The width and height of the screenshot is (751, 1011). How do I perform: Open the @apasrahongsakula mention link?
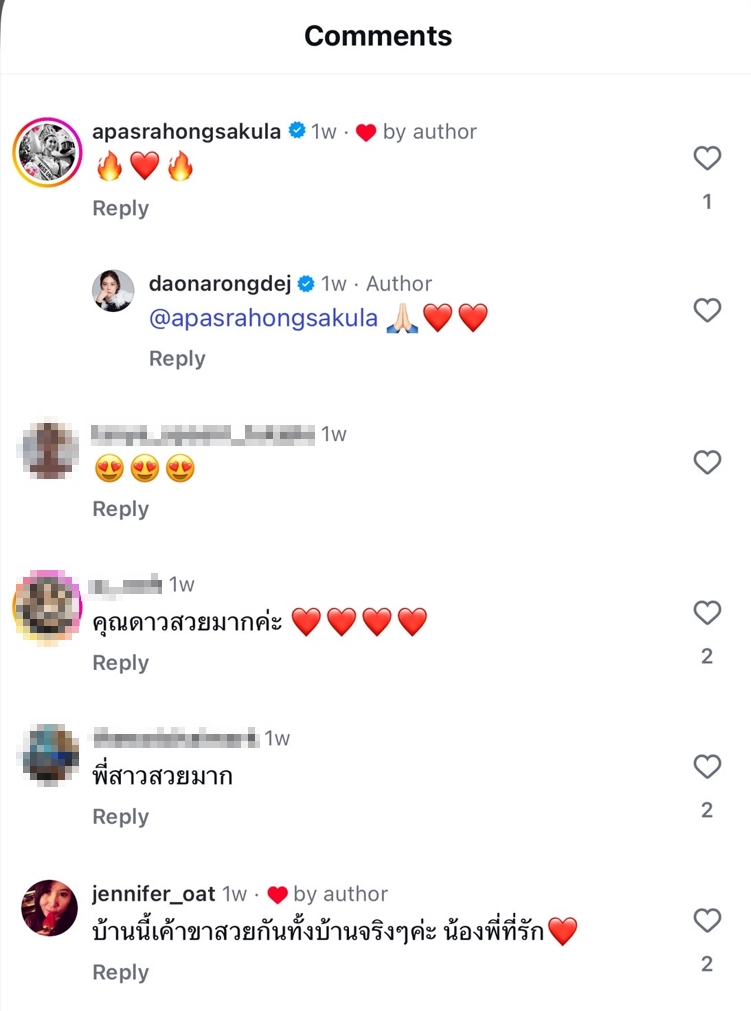(264, 319)
